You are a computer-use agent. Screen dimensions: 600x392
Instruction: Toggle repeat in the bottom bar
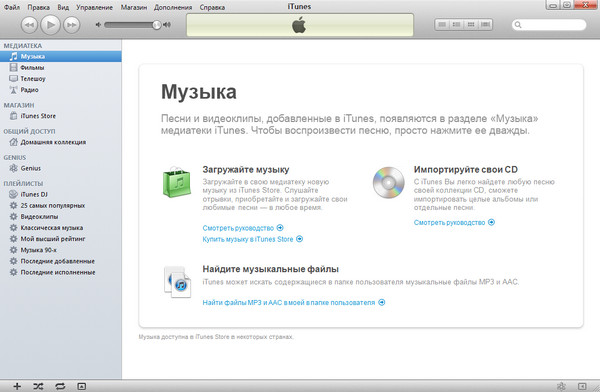pos(60,386)
